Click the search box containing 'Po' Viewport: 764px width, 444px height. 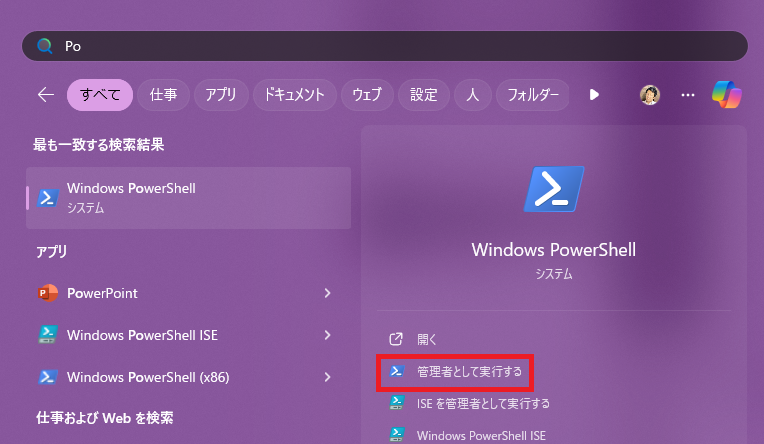click(385, 46)
